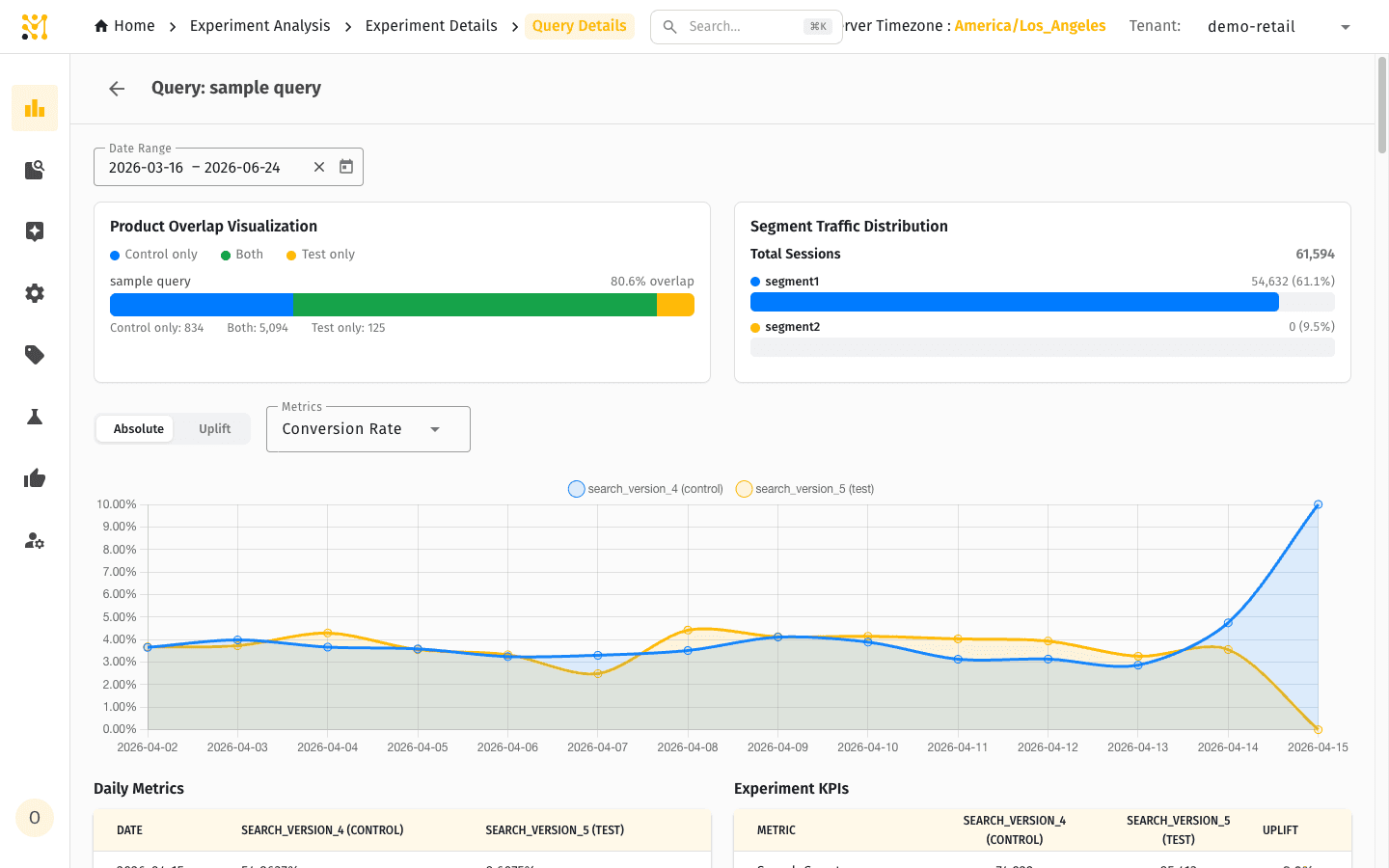This screenshot has height=868, width=1389.
Task: Click orange Test only bar segment
Action: click(x=675, y=305)
